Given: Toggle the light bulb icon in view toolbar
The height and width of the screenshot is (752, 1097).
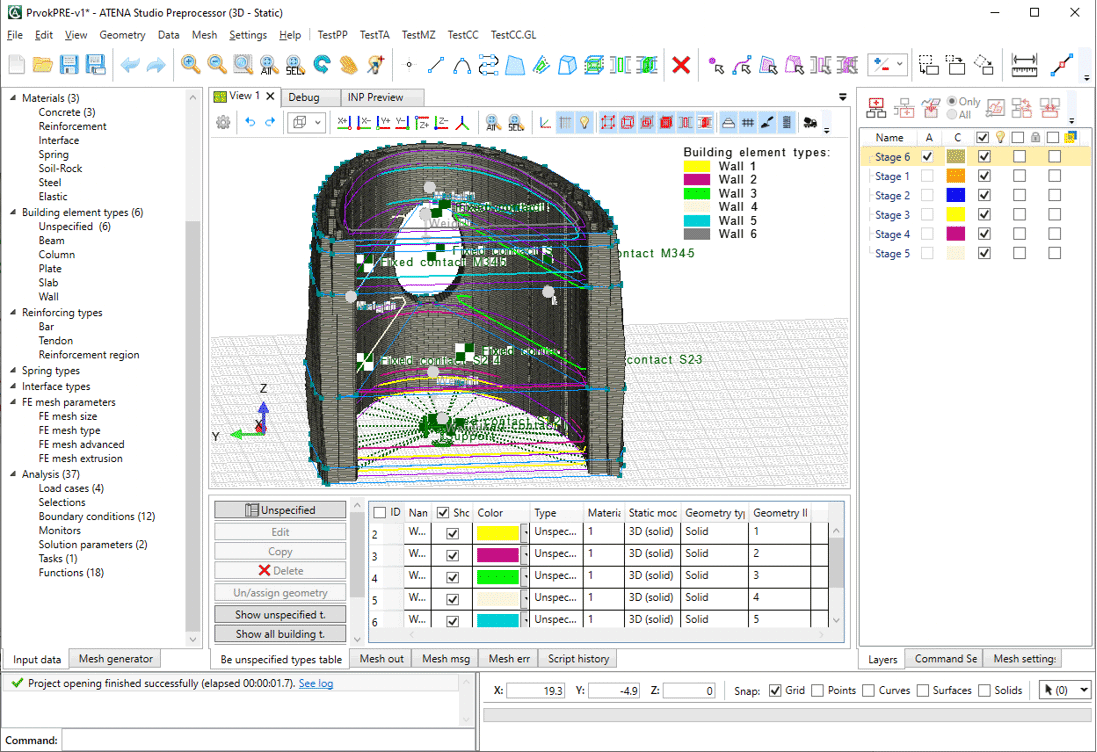Looking at the screenshot, I should [585, 122].
